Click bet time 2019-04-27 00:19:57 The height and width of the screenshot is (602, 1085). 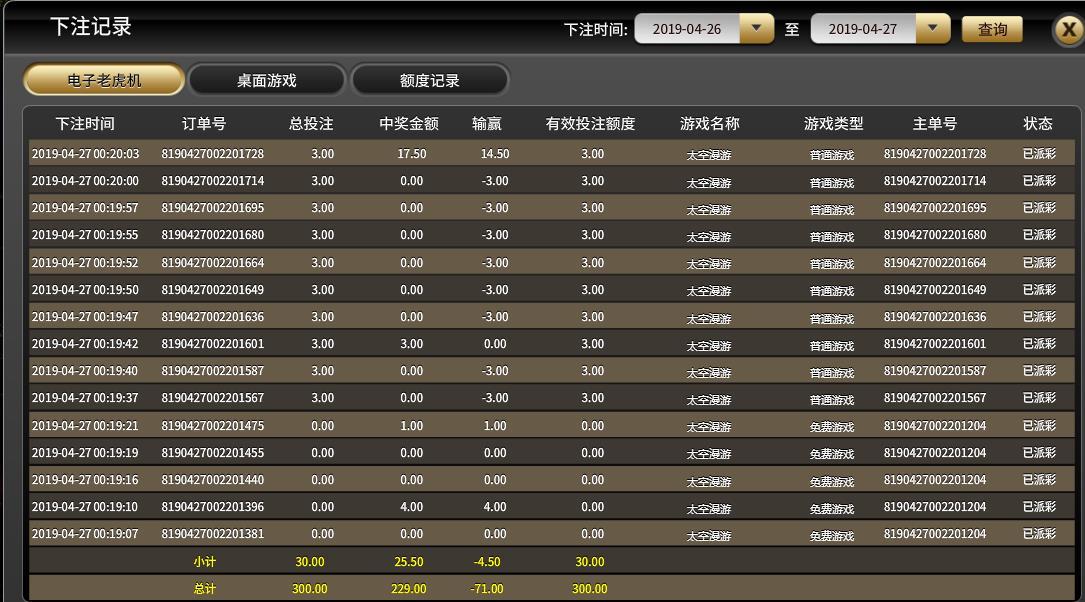(x=85, y=208)
